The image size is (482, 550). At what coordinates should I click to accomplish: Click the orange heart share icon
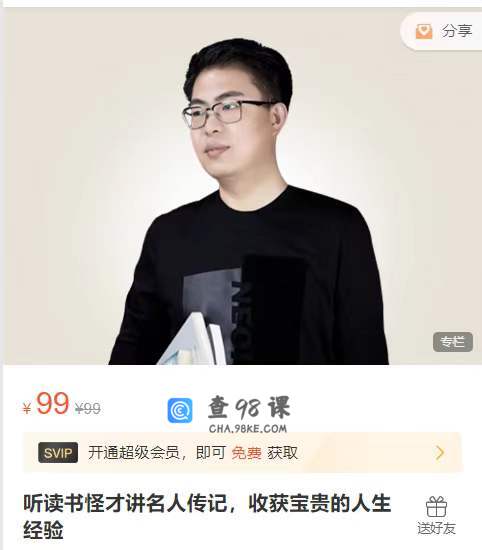pos(424,31)
